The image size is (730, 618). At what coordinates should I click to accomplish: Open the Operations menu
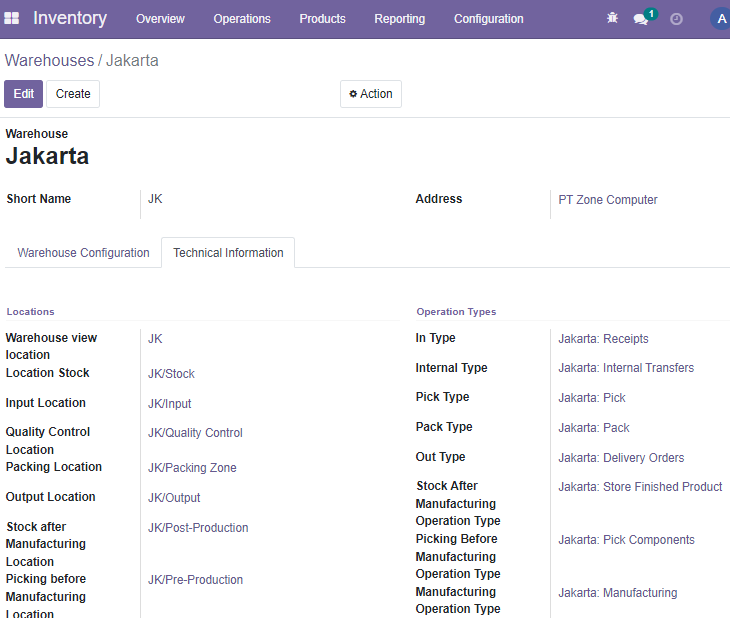(x=242, y=19)
